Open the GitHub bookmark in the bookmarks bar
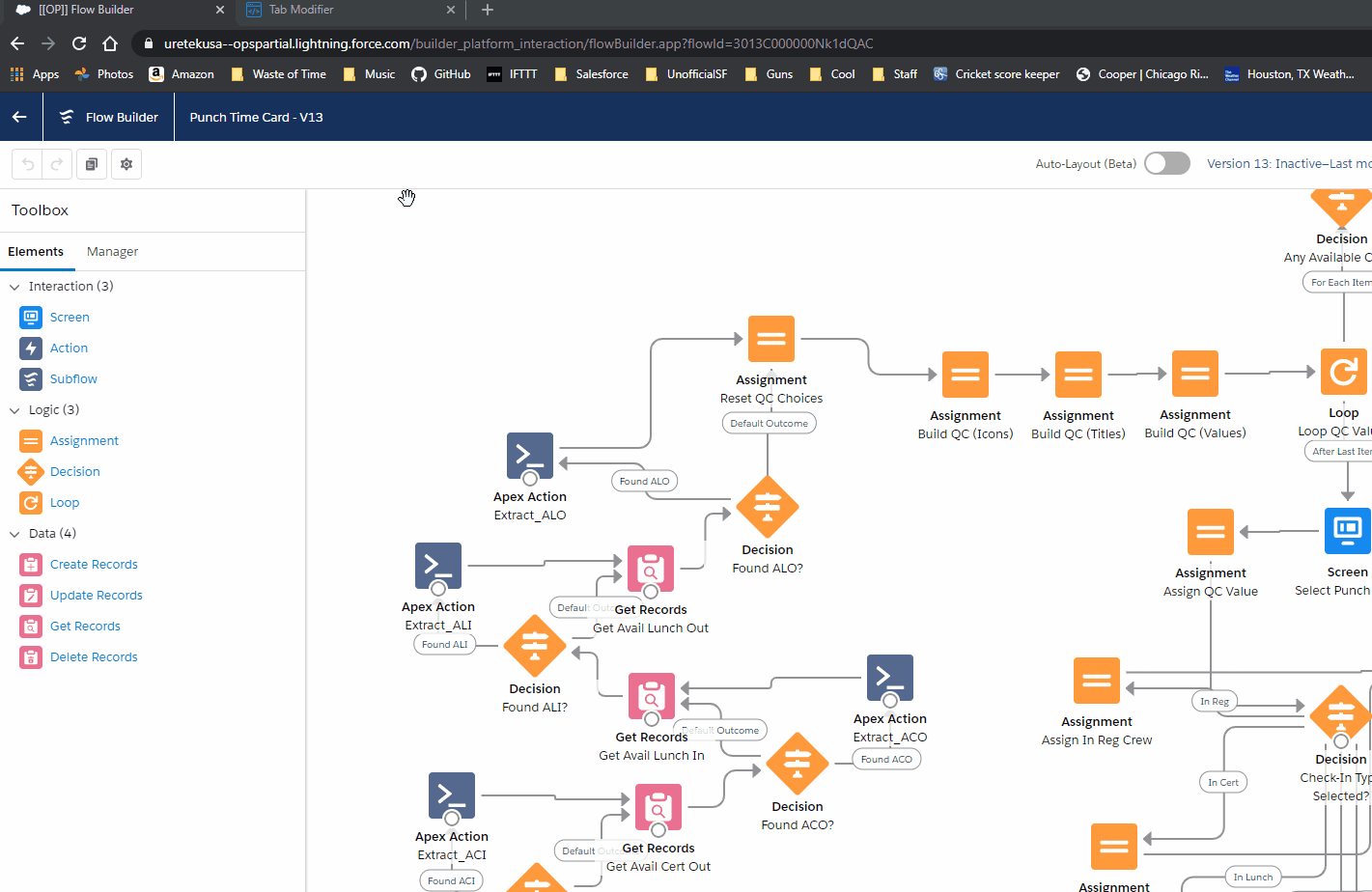Viewport: 1372px width, 892px height. 440,73
